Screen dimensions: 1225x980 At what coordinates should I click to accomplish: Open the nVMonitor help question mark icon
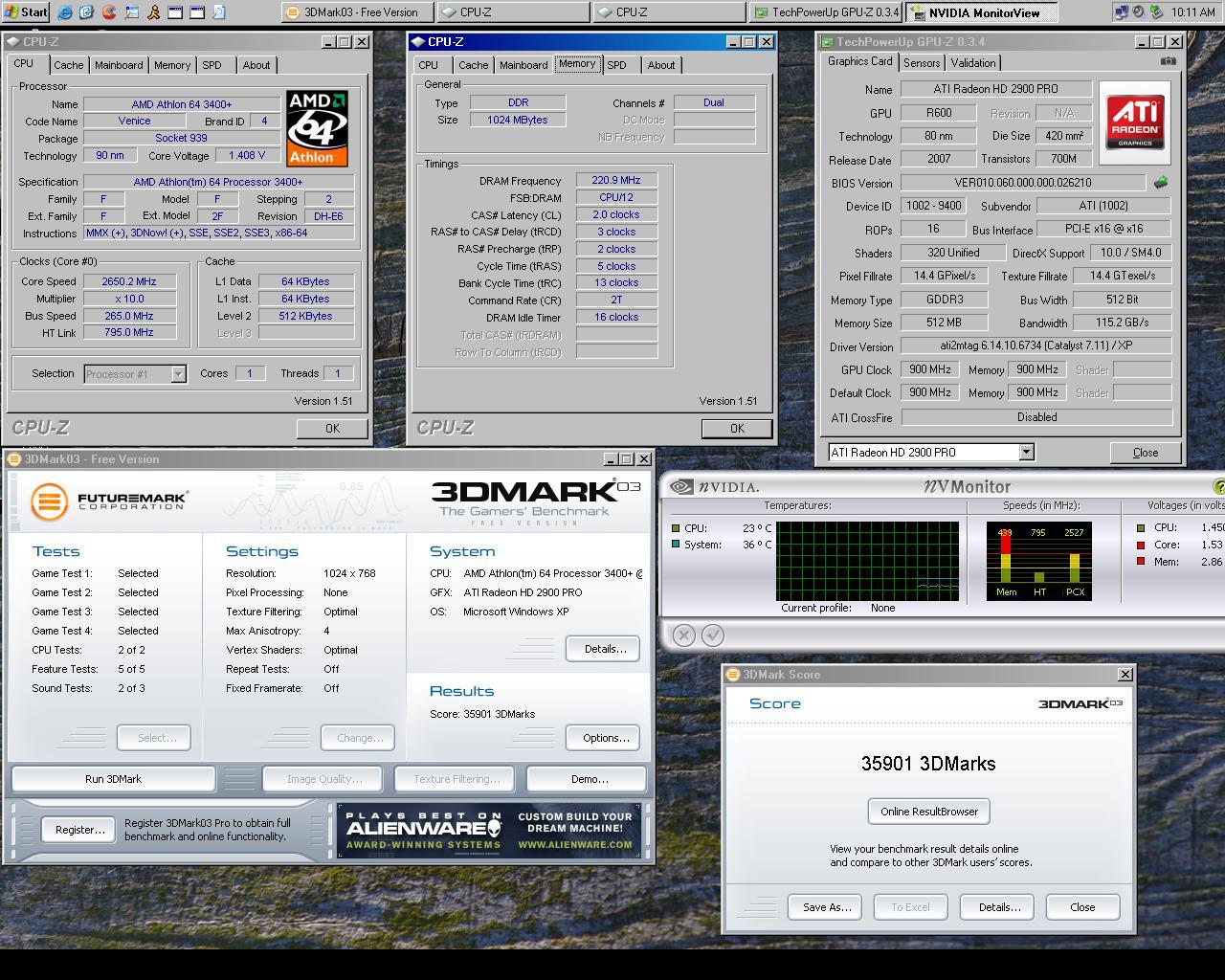[x=1218, y=486]
